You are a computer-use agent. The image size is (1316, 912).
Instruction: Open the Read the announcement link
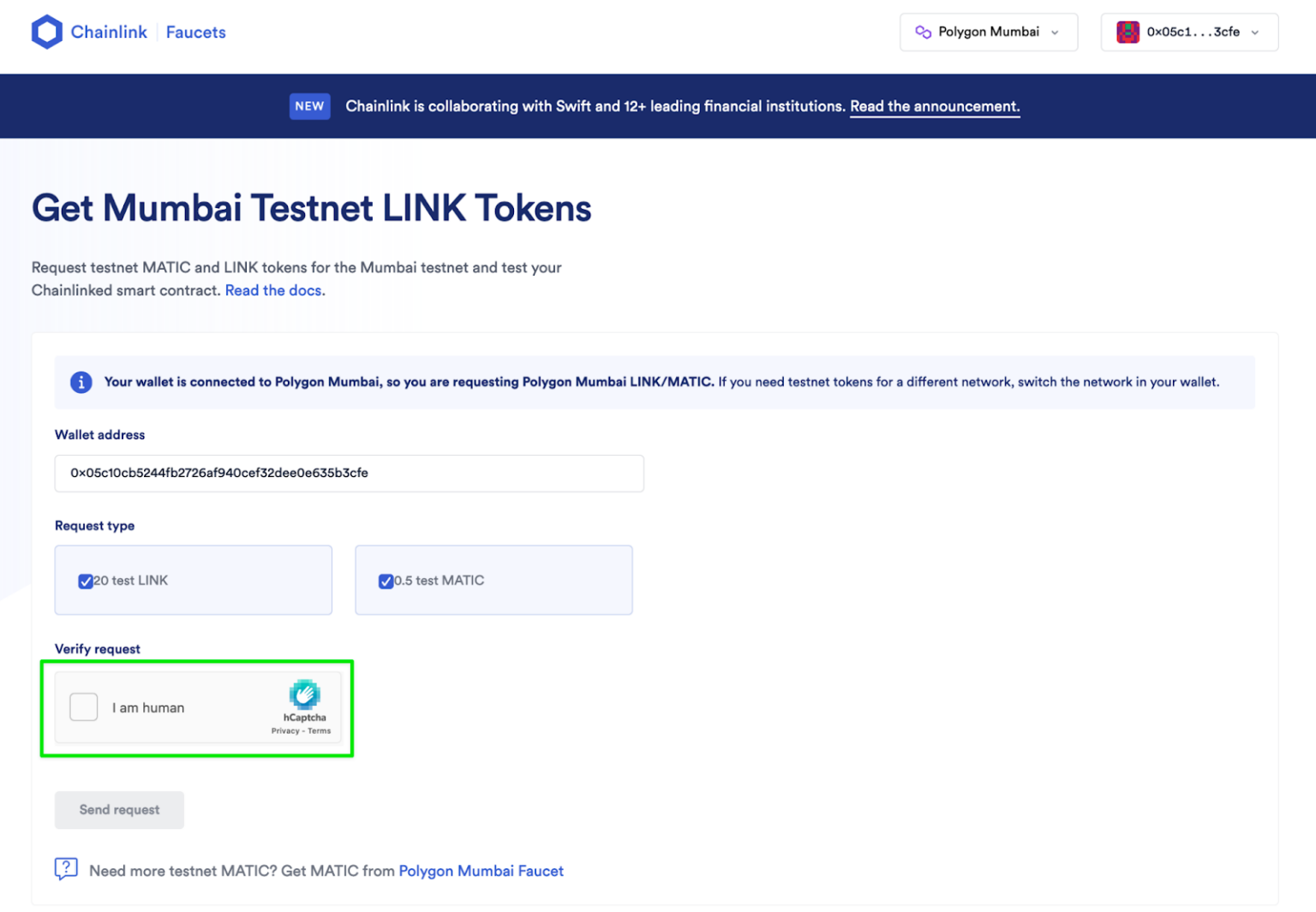[x=934, y=106]
